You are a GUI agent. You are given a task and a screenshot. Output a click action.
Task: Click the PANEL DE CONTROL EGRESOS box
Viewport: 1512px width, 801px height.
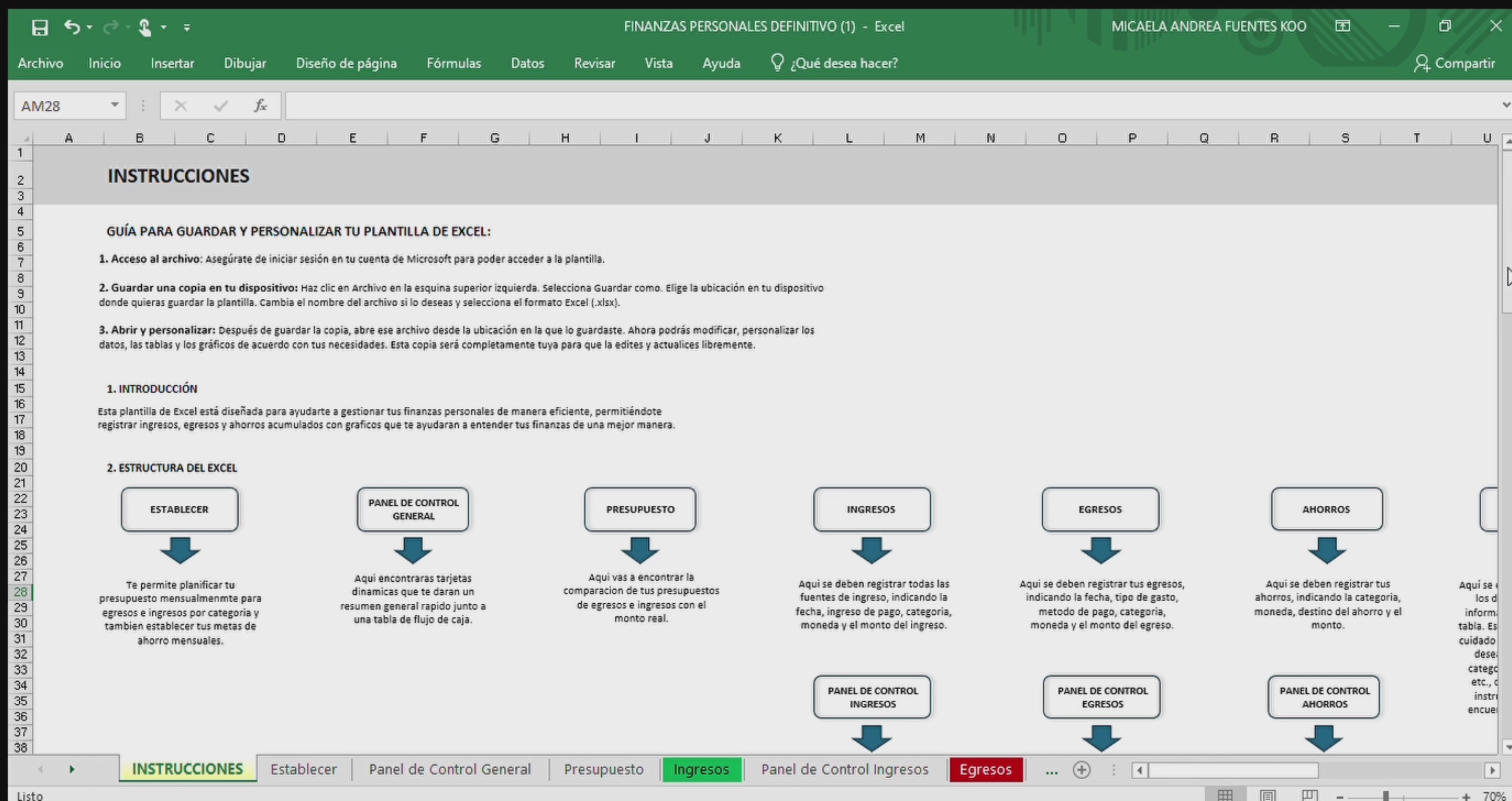(1102, 697)
